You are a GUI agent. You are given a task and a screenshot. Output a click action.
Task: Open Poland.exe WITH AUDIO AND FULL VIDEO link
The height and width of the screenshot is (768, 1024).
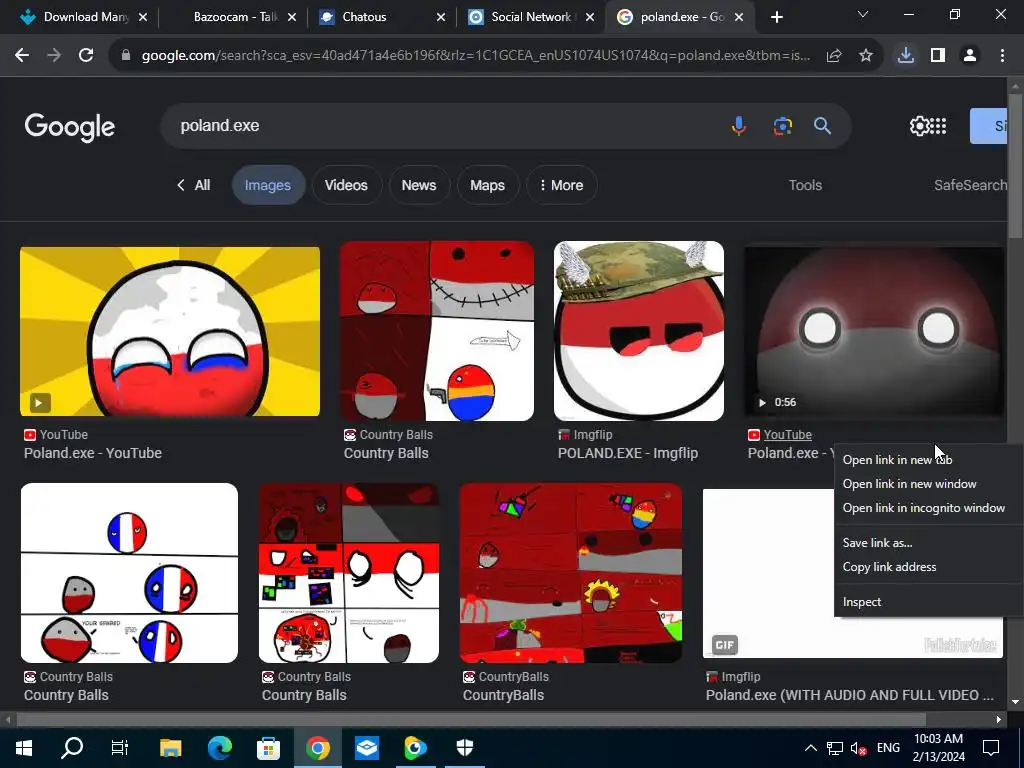(849, 696)
